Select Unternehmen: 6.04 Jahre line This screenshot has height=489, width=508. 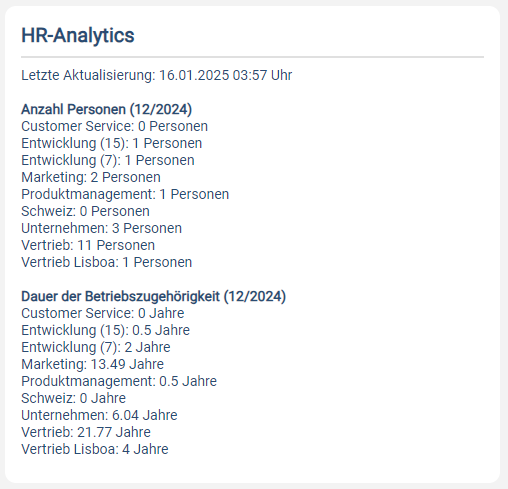click(99, 415)
